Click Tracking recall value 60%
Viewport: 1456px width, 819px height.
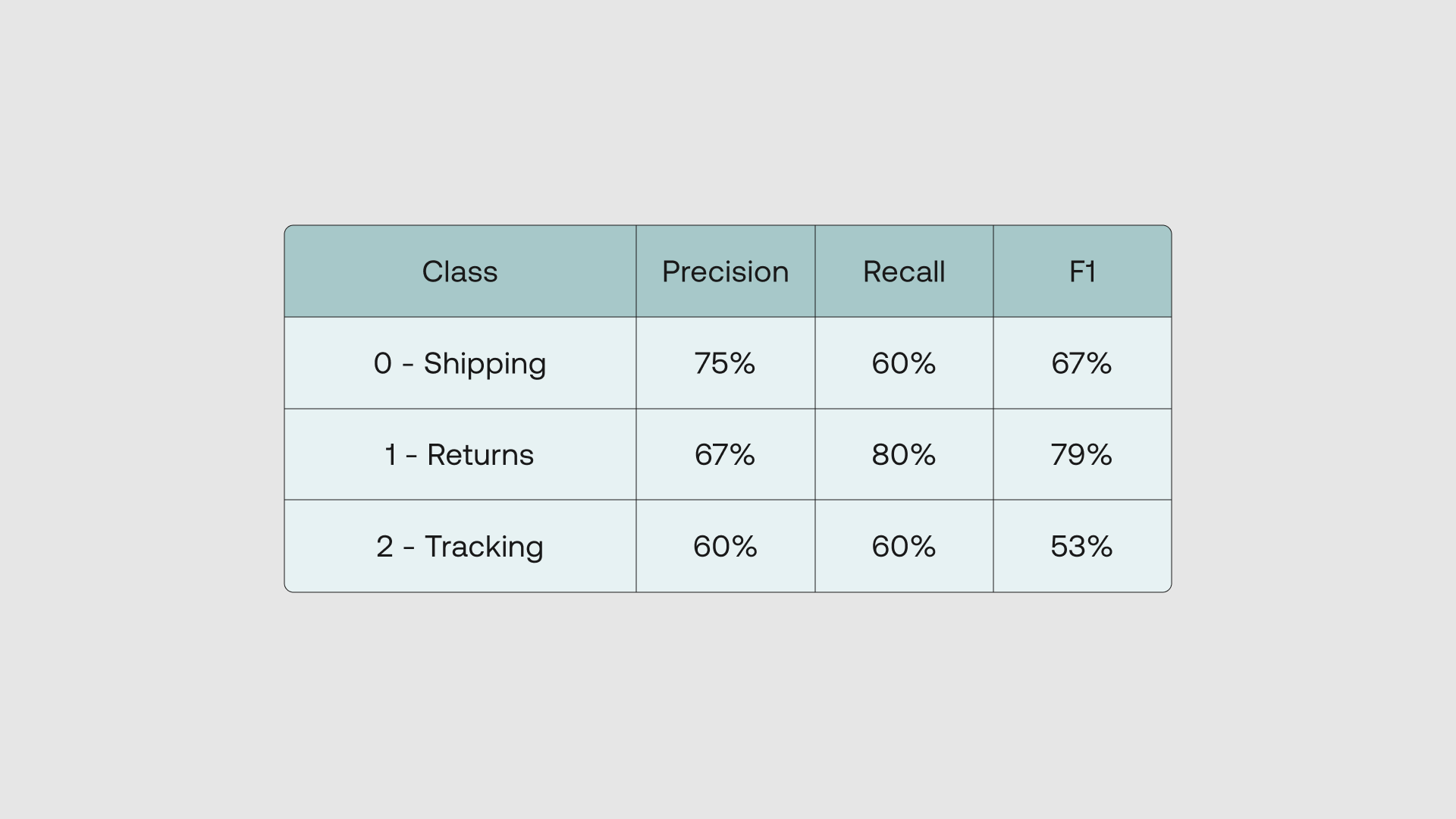tap(904, 547)
